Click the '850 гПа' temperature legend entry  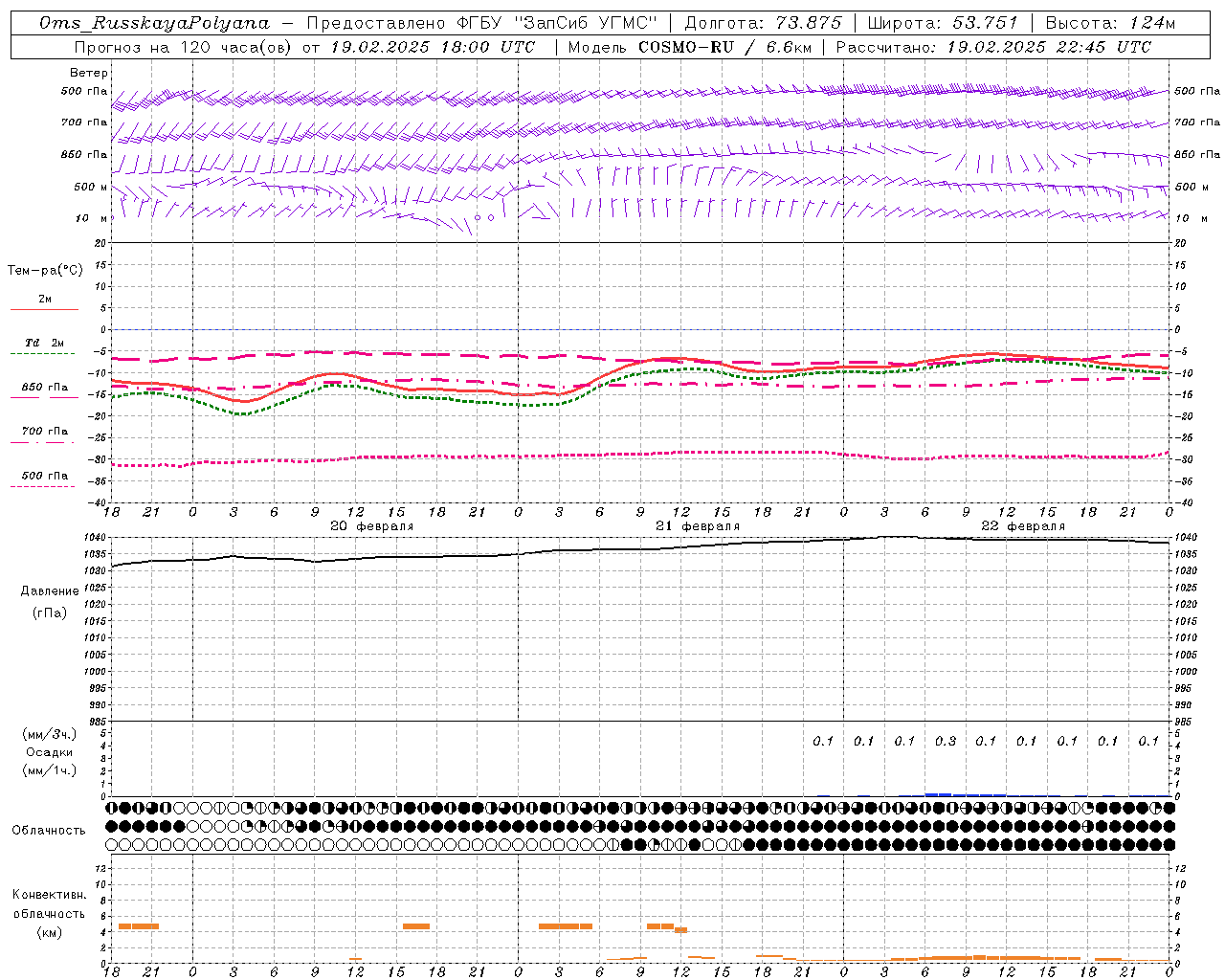point(45,388)
